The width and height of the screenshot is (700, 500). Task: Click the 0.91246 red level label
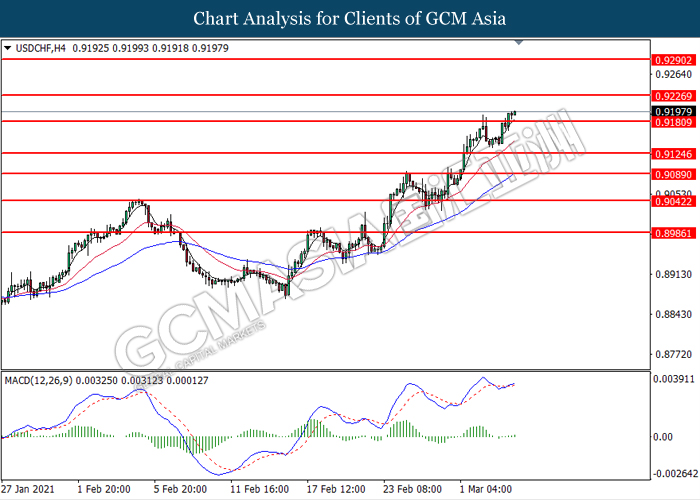coord(671,154)
